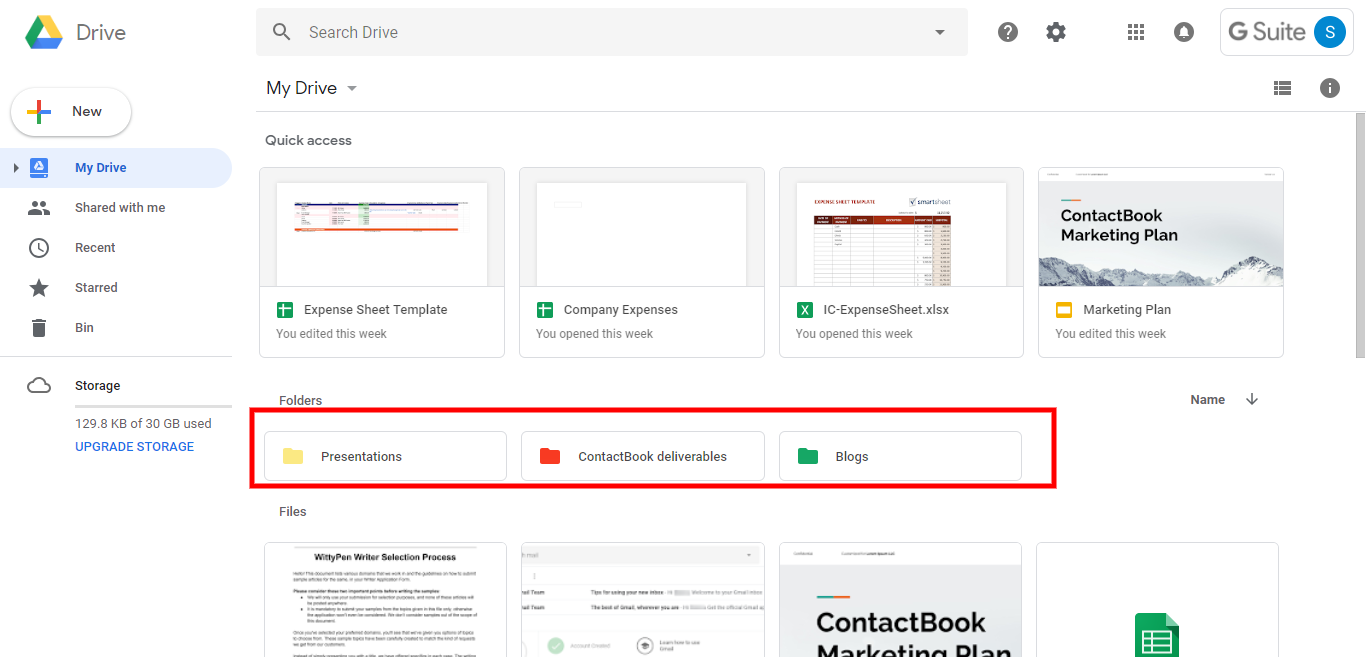Click in the Search Drive field
Viewport: 1366px width, 657px height.
[x=612, y=32]
